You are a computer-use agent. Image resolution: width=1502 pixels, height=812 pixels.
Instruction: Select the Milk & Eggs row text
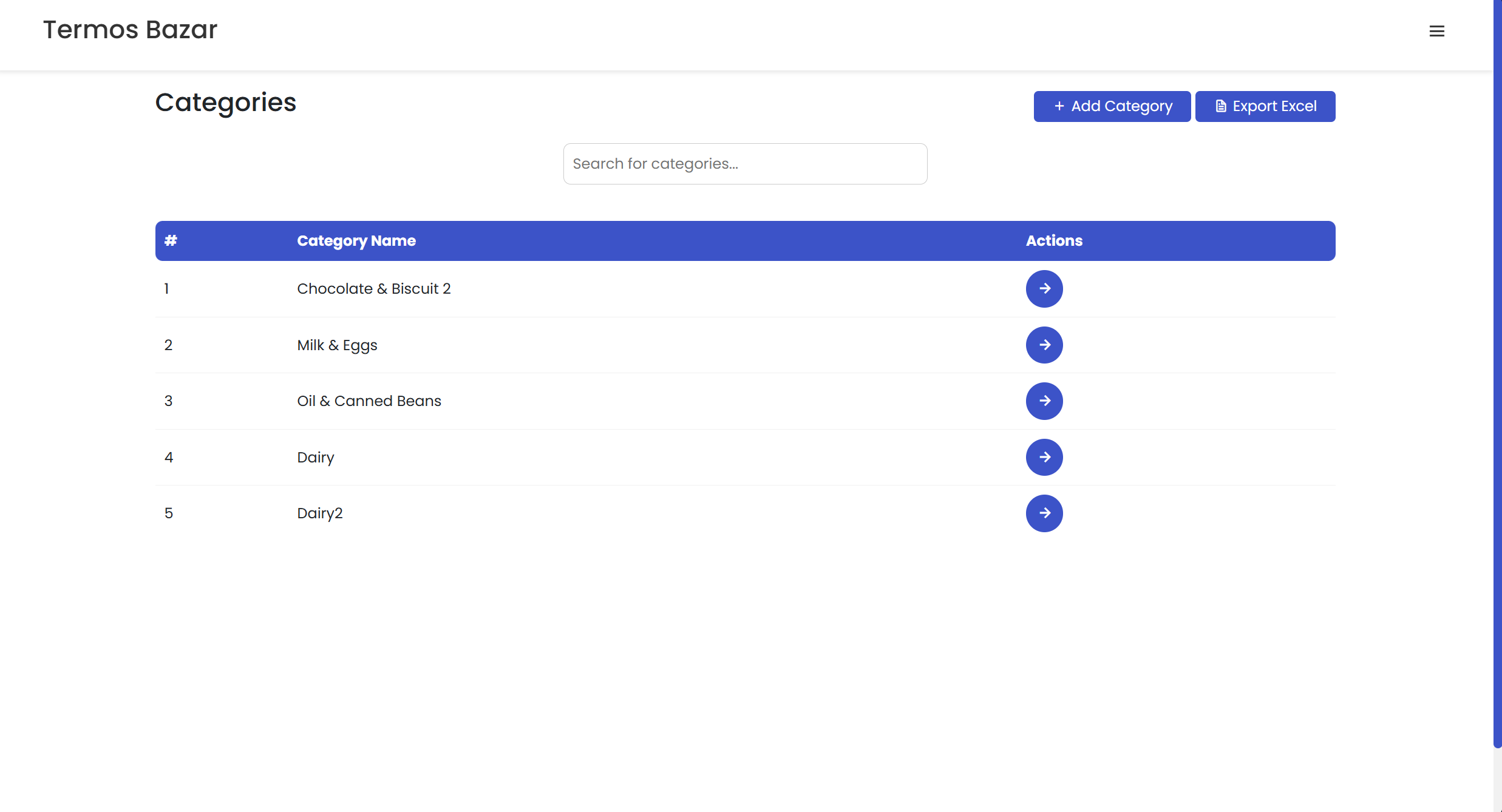pyautogui.click(x=337, y=345)
